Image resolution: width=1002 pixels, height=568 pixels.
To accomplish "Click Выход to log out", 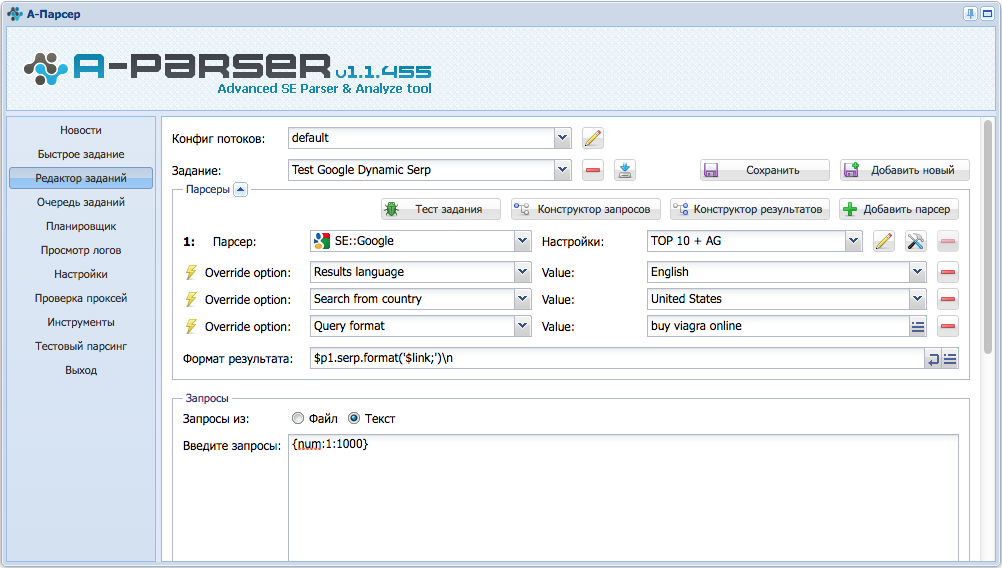I will tap(81, 370).
